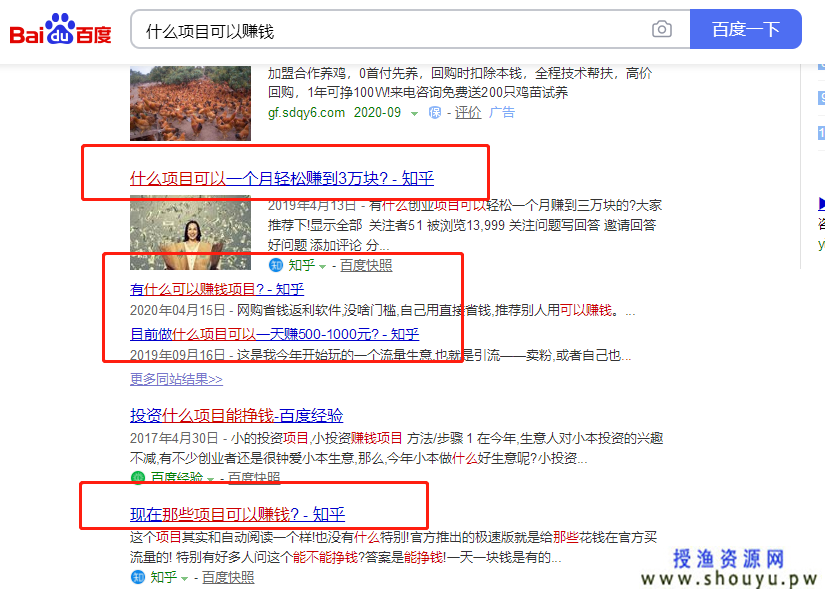Open link 有什么可以赚钱项目? - 知乎
The width and height of the screenshot is (825, 598).
pos(217,289)
